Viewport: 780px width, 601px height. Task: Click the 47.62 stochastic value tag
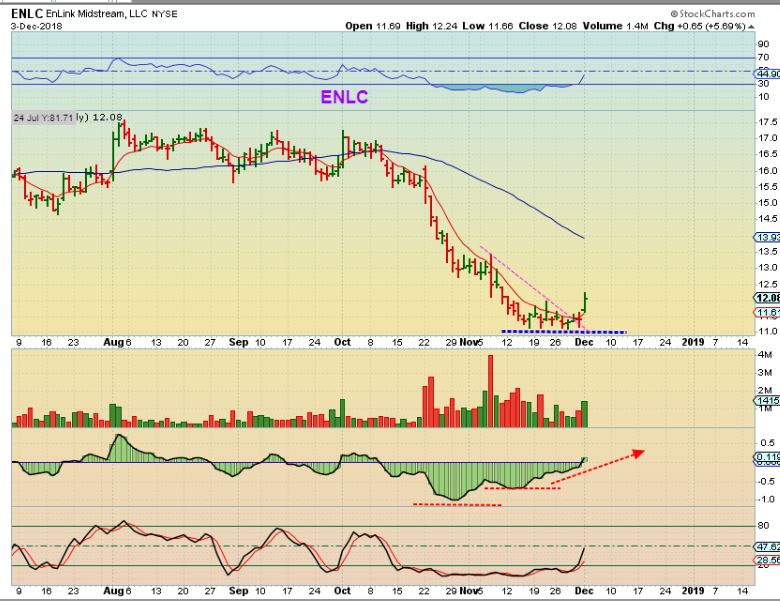point(768,546)
